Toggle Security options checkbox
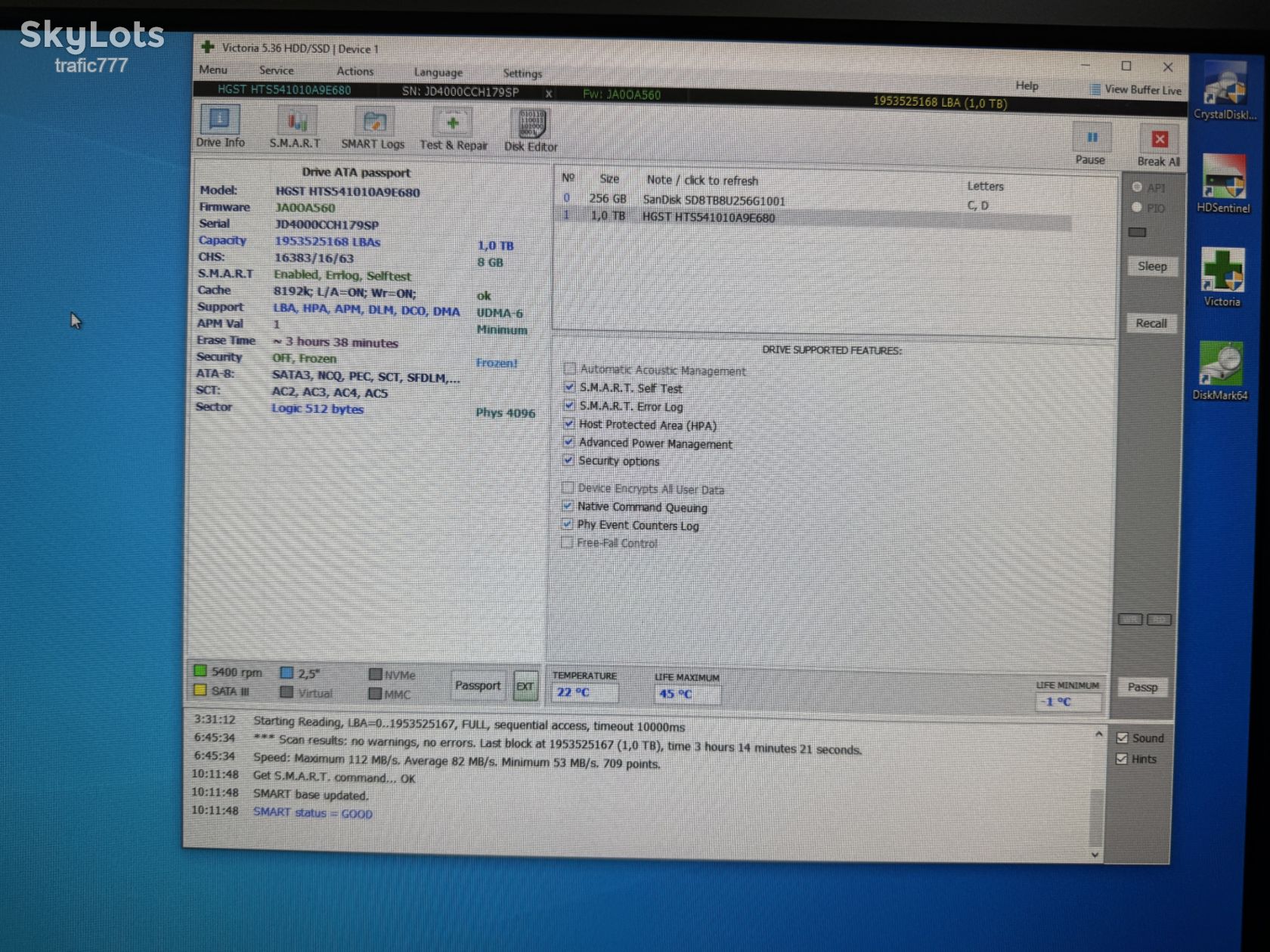 568,460
